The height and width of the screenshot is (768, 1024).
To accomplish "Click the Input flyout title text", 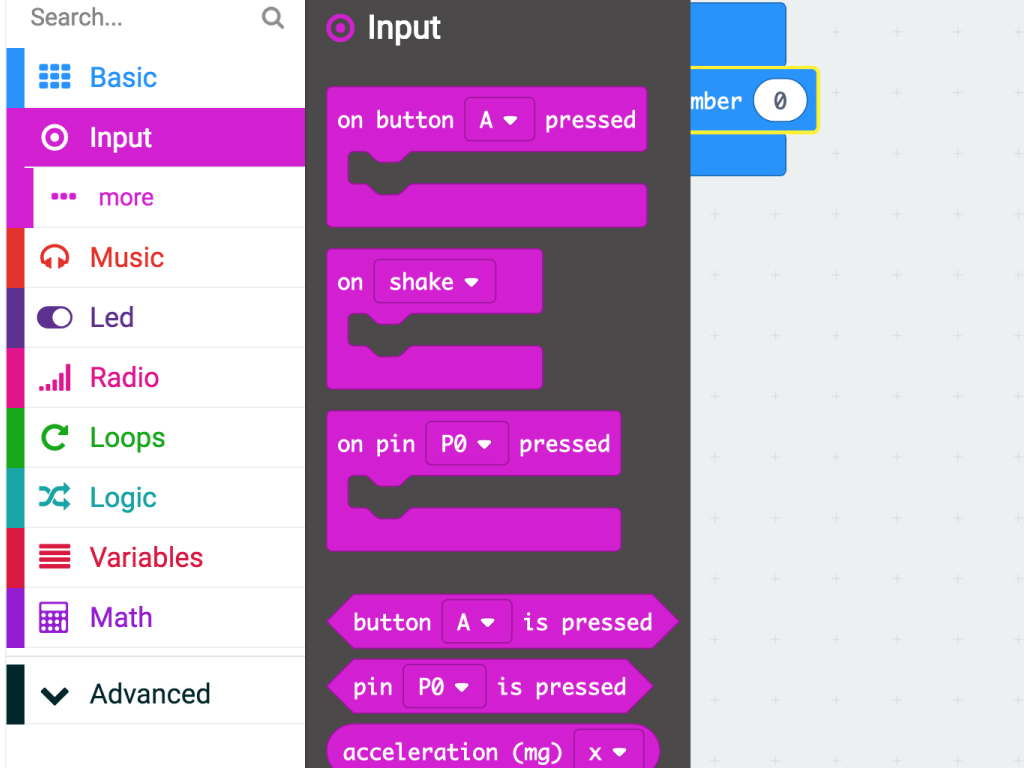I will 404,28.
